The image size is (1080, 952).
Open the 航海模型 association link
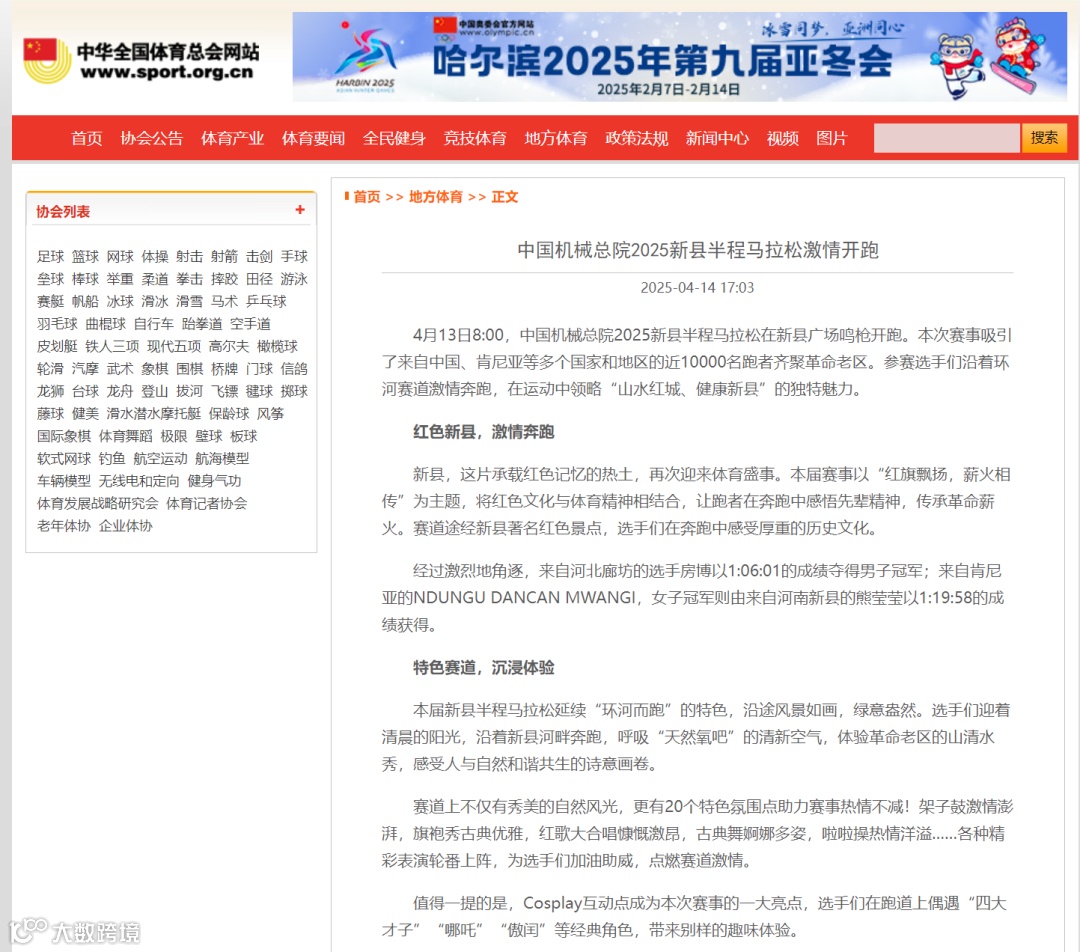coord(222,459)
